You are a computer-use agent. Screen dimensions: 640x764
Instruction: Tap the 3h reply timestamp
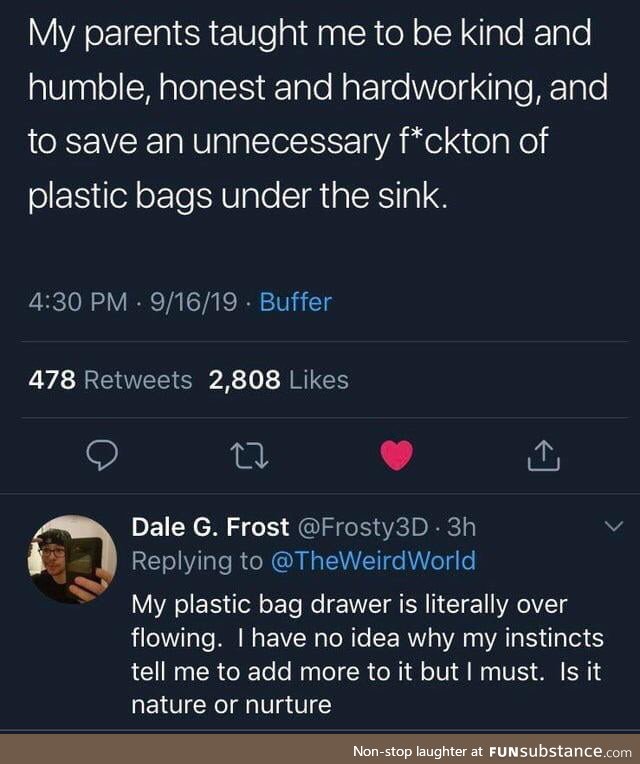[461, 527]
